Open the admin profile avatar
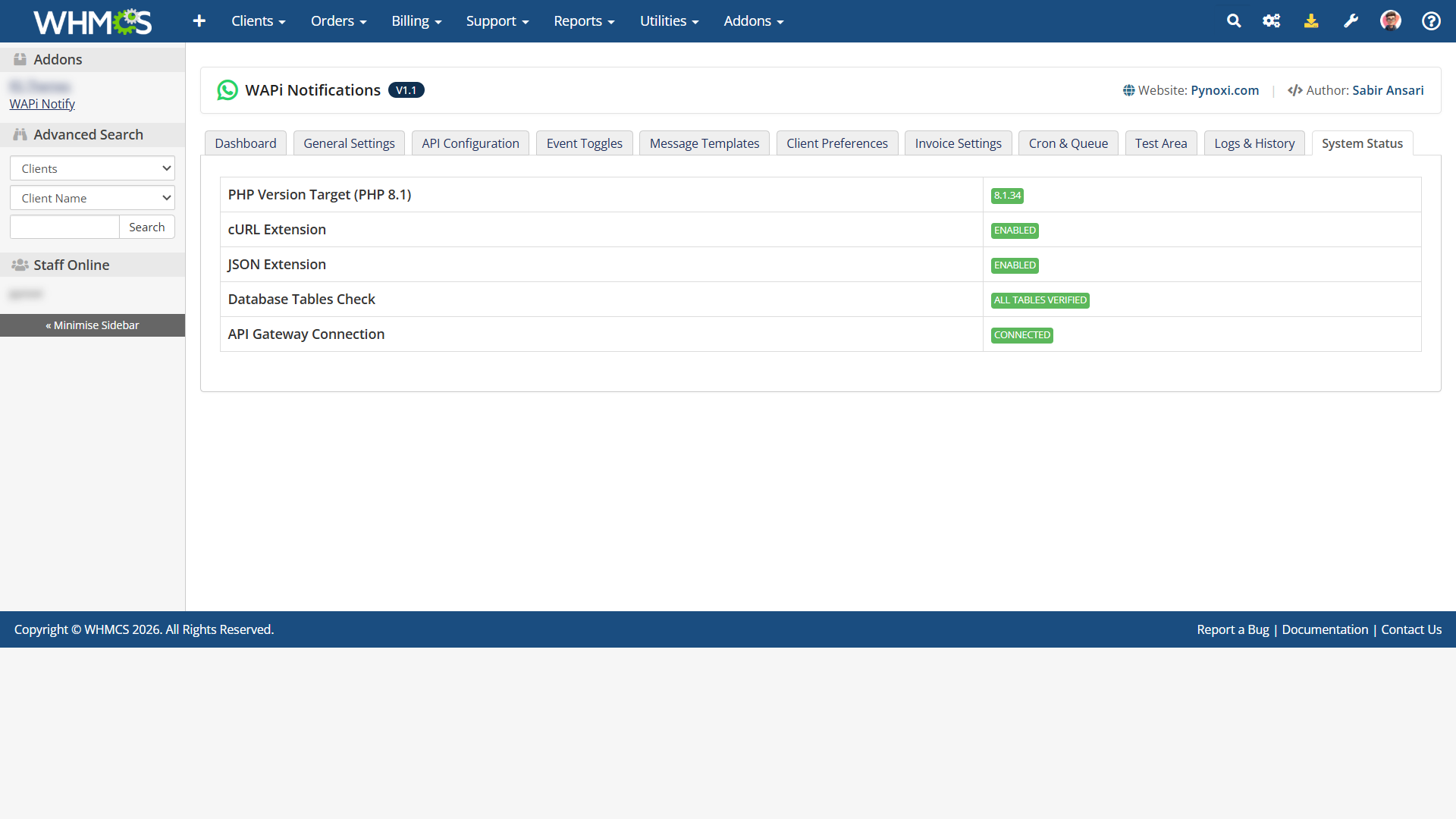Screen dimensions: 1456x819 (x=1391, y=20)
